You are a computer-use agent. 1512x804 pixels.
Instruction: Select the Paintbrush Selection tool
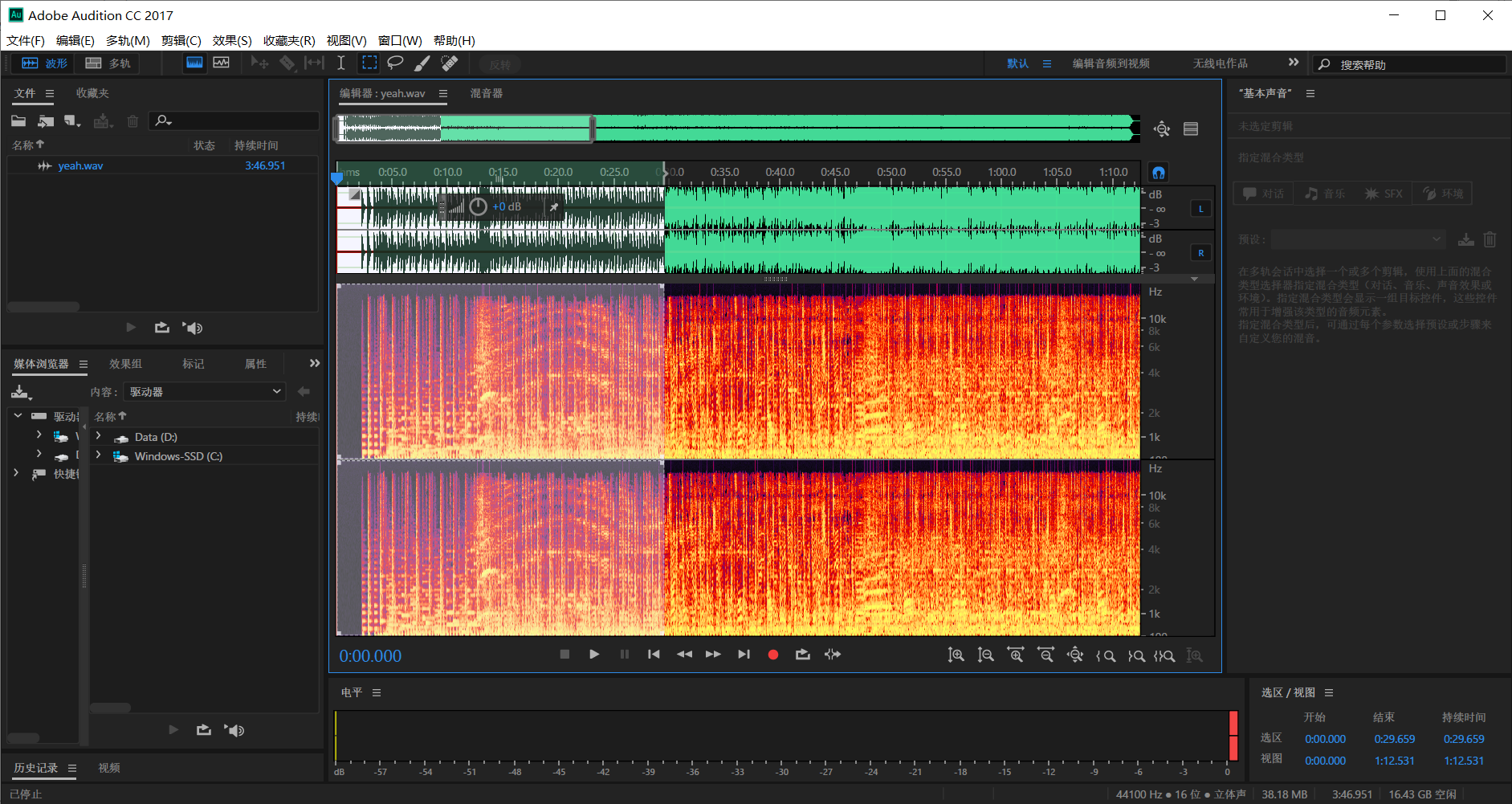click(x=422, y=63)
